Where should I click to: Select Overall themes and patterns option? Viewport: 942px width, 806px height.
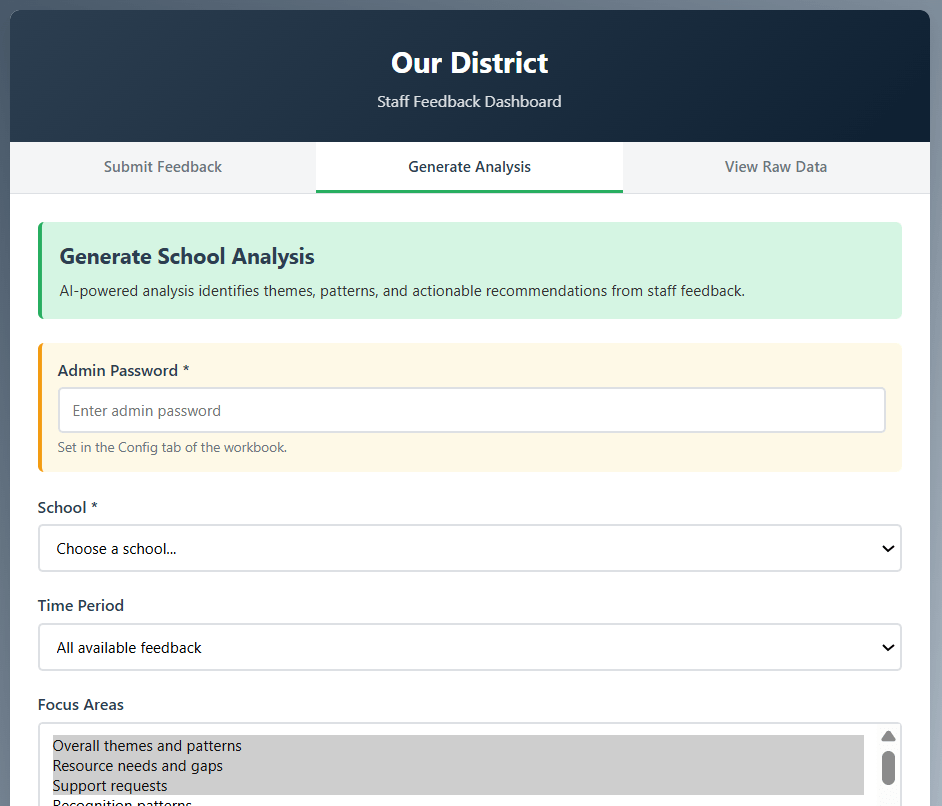coord(147,746)
